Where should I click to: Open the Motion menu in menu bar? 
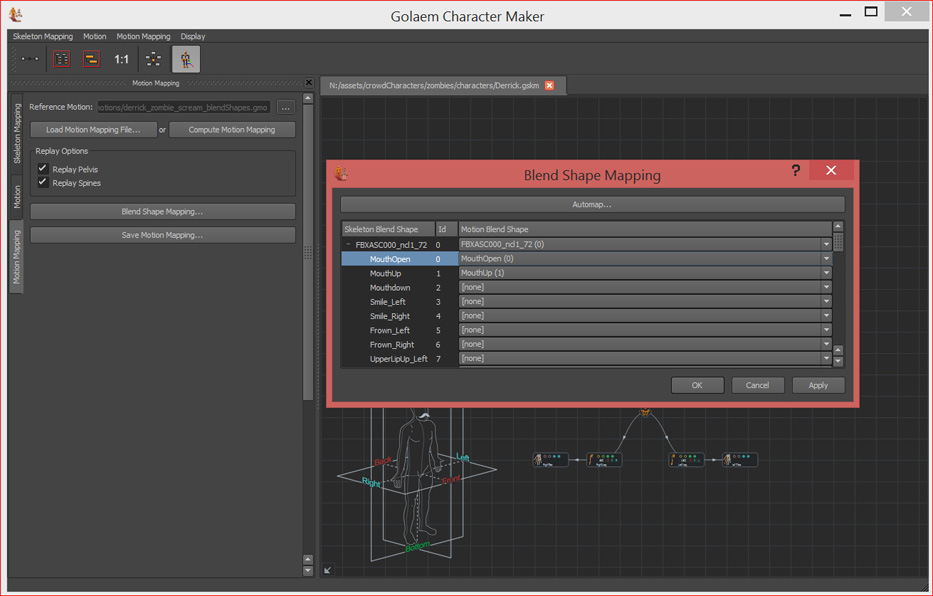95,36
